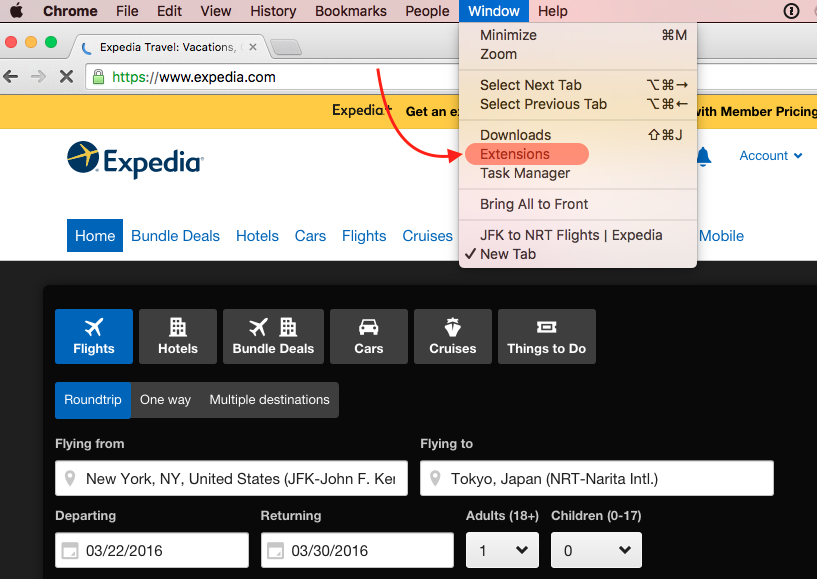Open the File menu
Screen dimensions: 817x579
(x=127, y=11)
